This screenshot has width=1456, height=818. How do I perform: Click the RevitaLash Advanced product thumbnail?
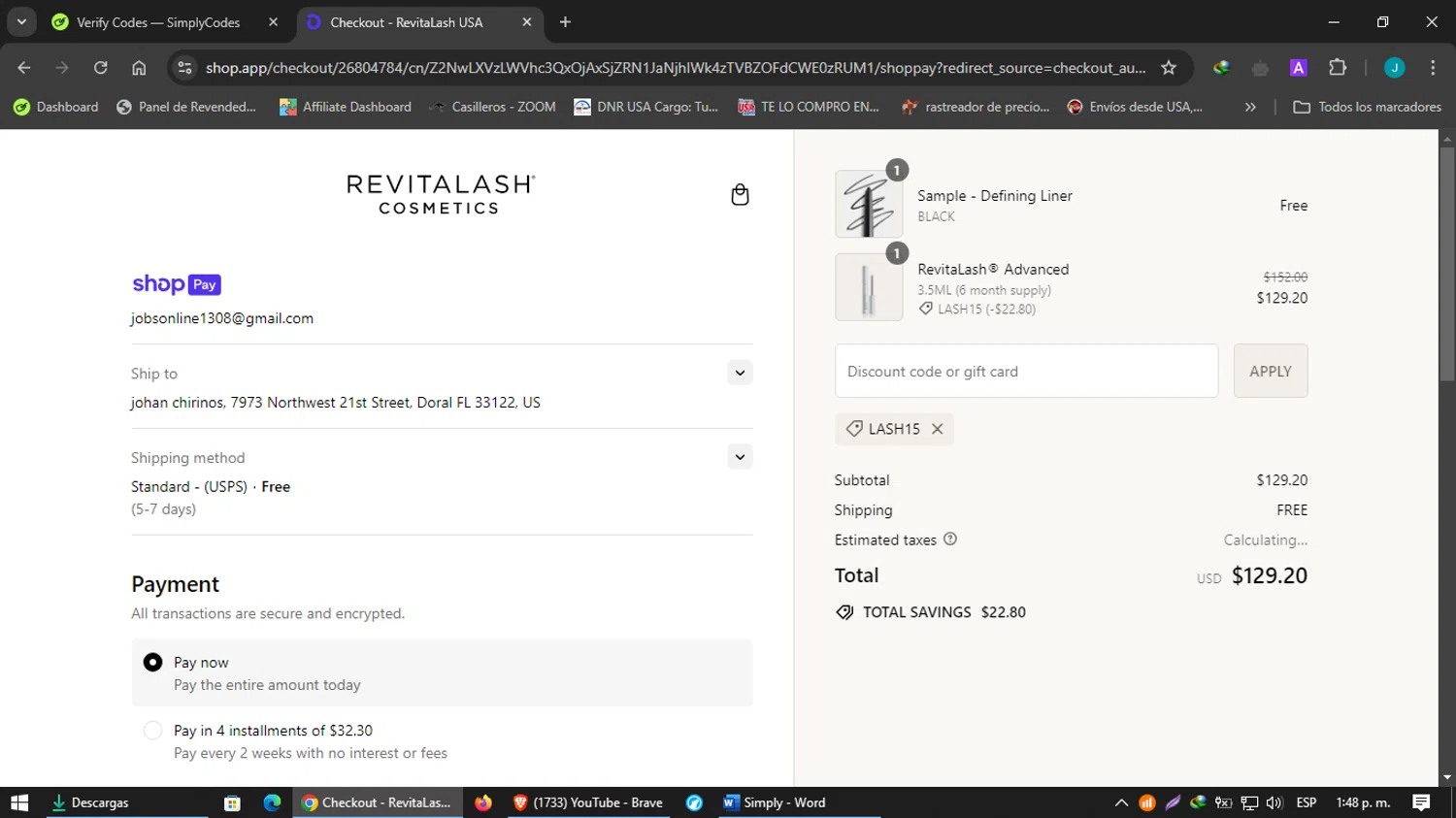(x=869, y=287)
